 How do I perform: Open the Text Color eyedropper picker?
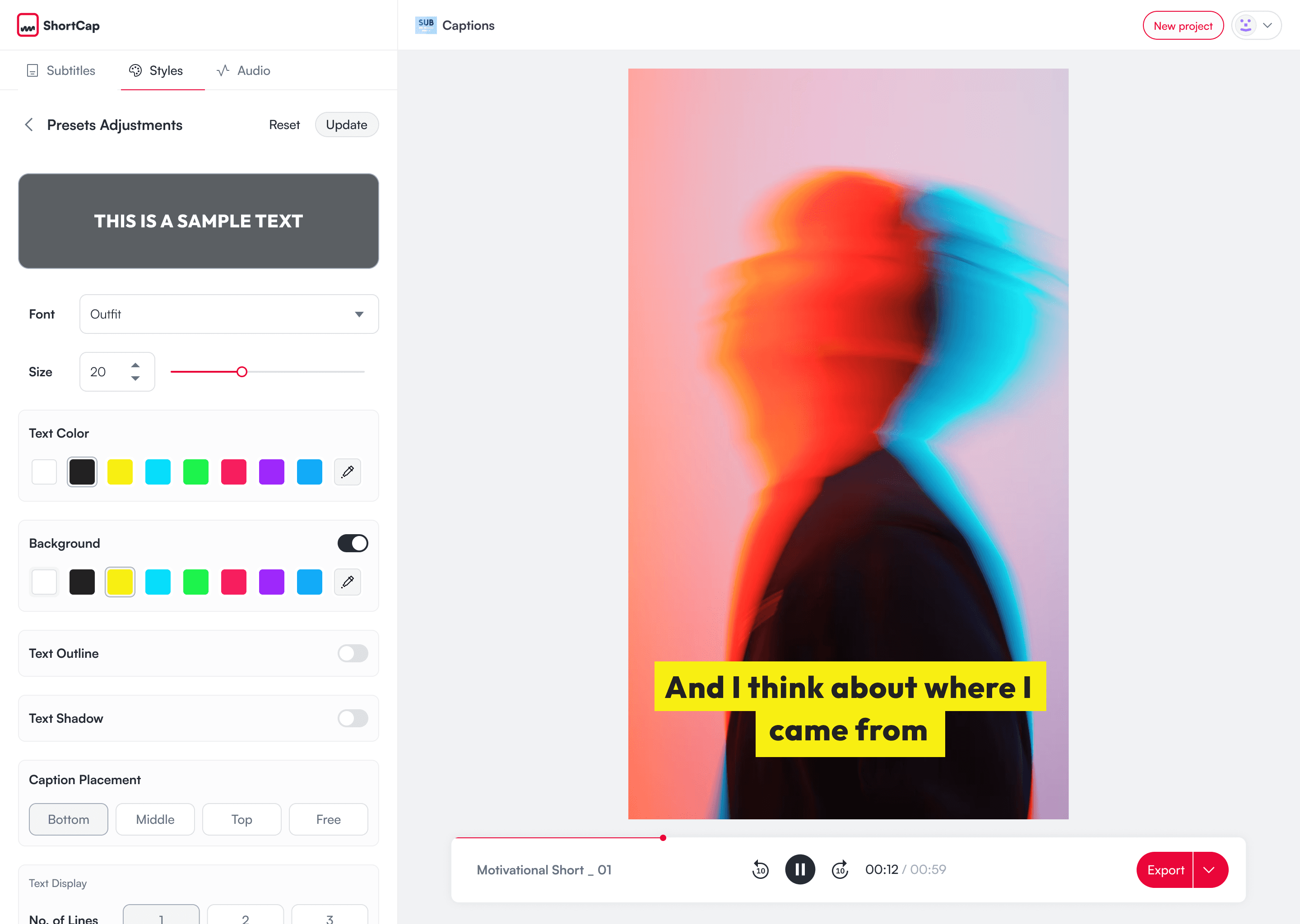coord(347,471)
